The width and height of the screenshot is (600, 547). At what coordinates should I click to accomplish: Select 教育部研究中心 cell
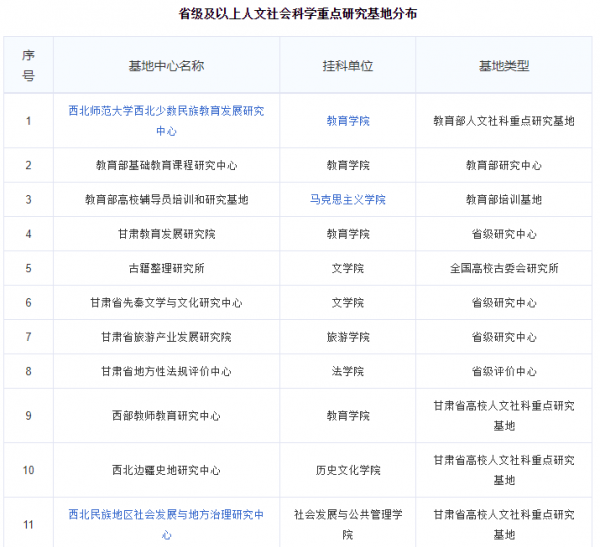coord(504,165)
